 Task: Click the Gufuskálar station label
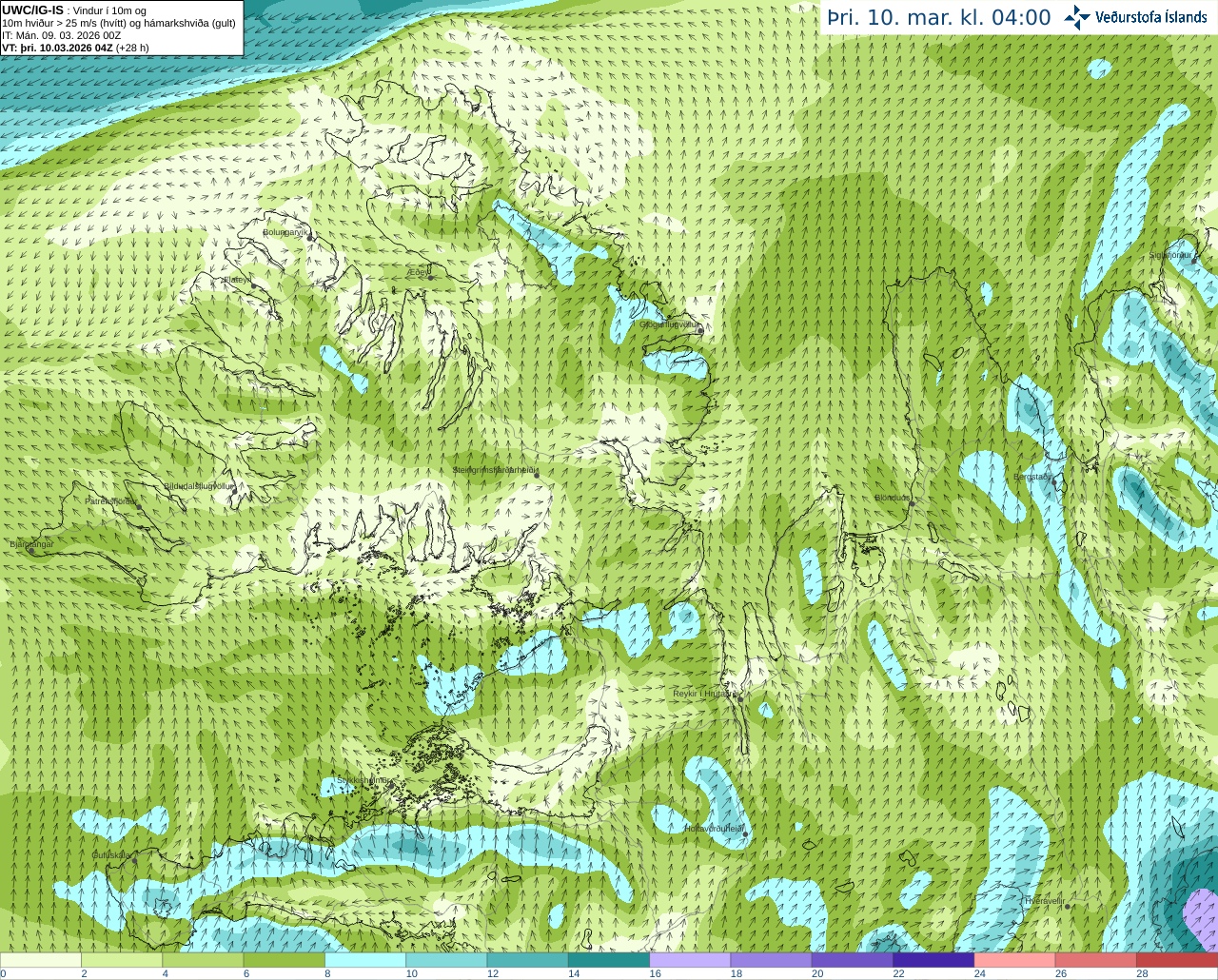pyautogui.click(x=110, y=854)
